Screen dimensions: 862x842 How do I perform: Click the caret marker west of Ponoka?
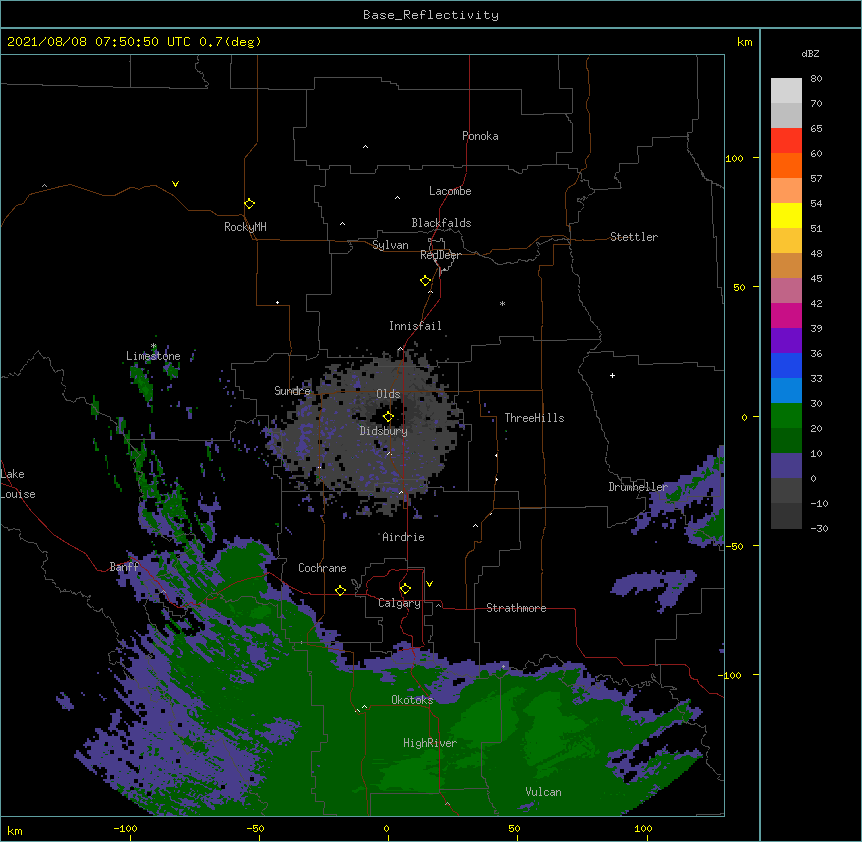click(365, 147)
